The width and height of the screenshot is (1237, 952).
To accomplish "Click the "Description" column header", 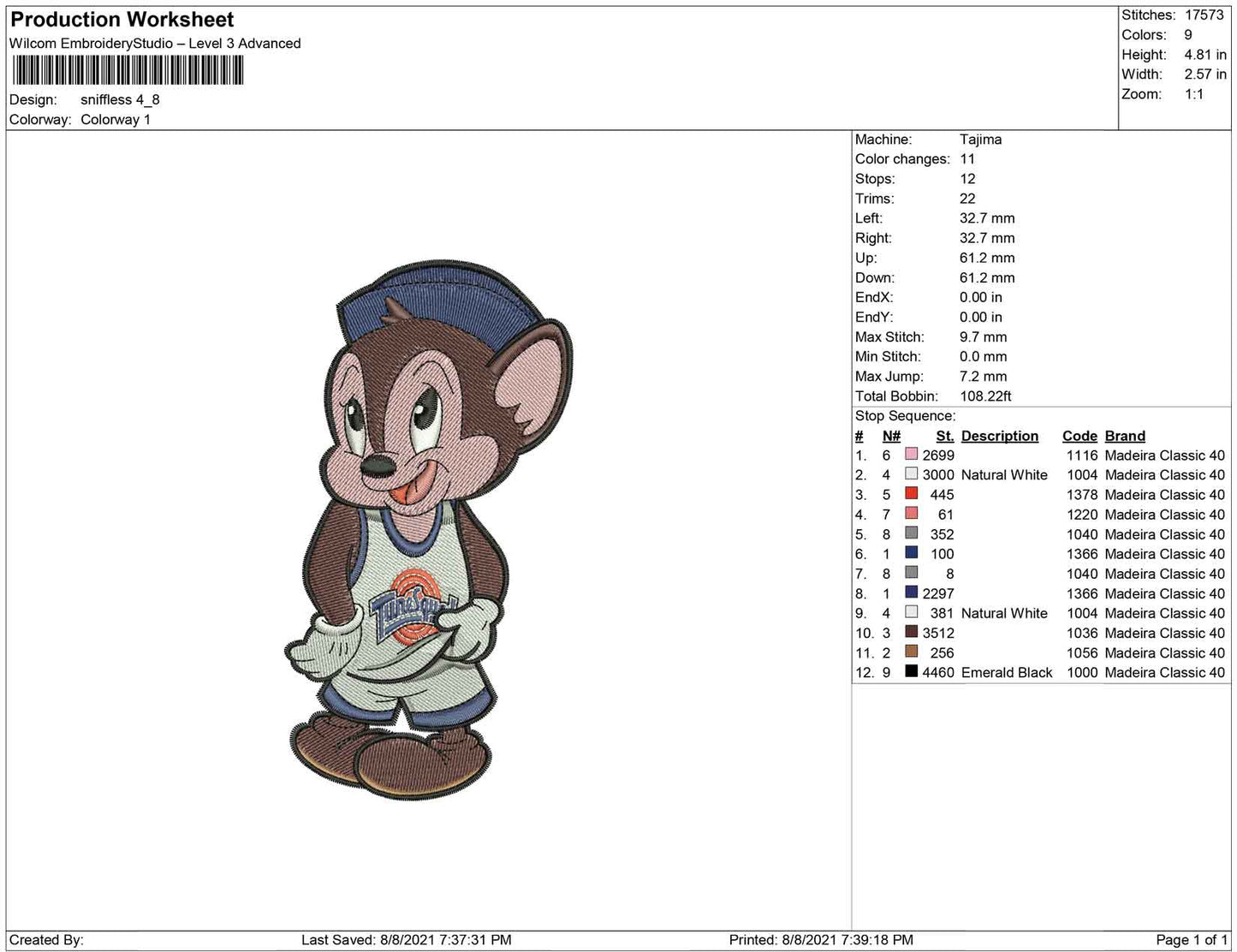I will coord(1000,436).
